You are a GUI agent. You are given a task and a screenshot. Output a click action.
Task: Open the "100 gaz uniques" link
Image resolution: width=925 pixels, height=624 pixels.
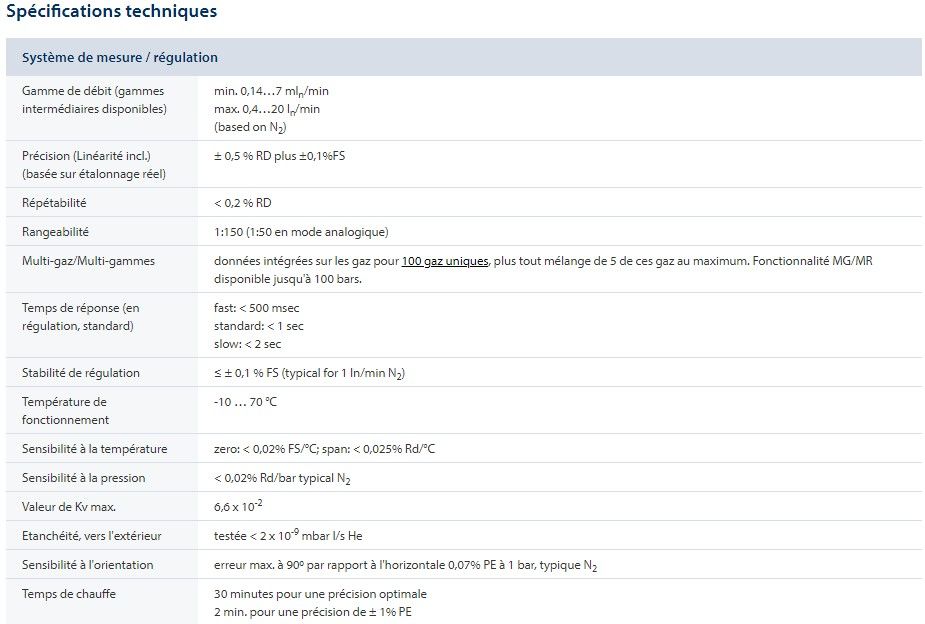click(445, 261)
